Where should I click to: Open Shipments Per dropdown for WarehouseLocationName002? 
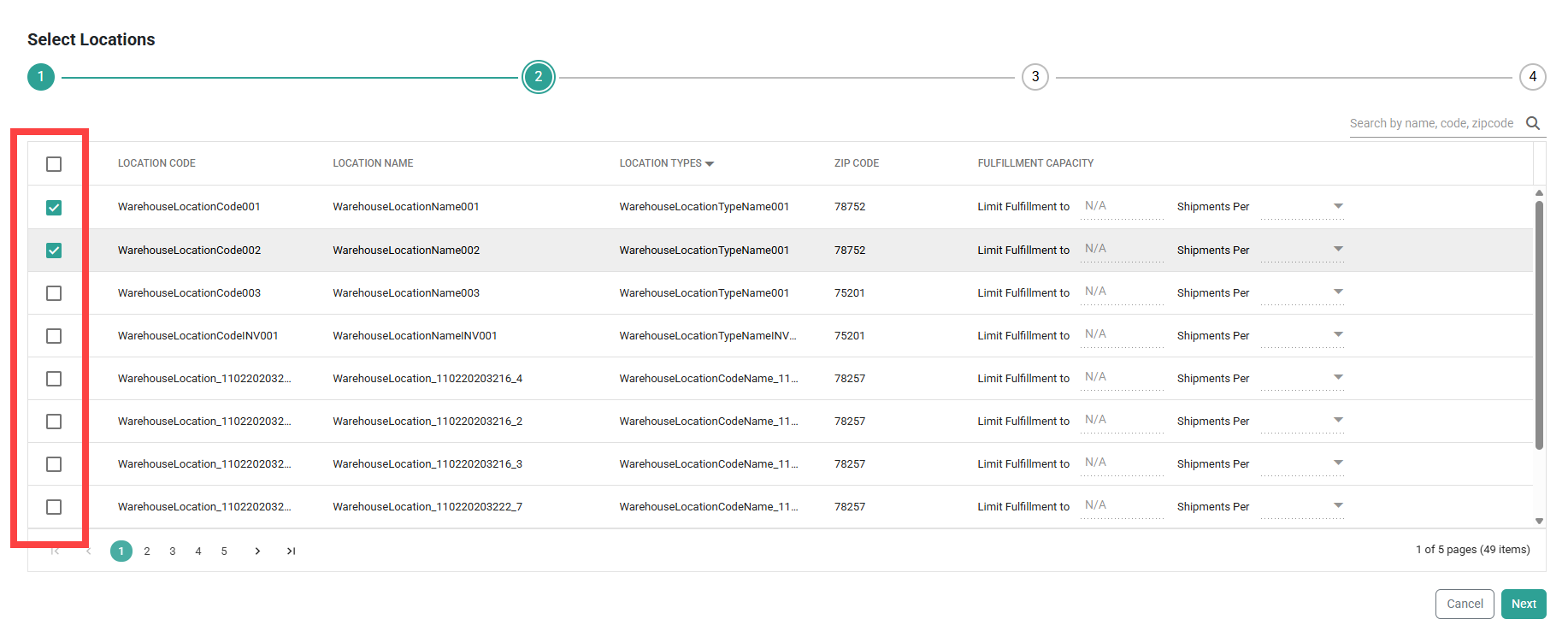[x=1302, y=250]
